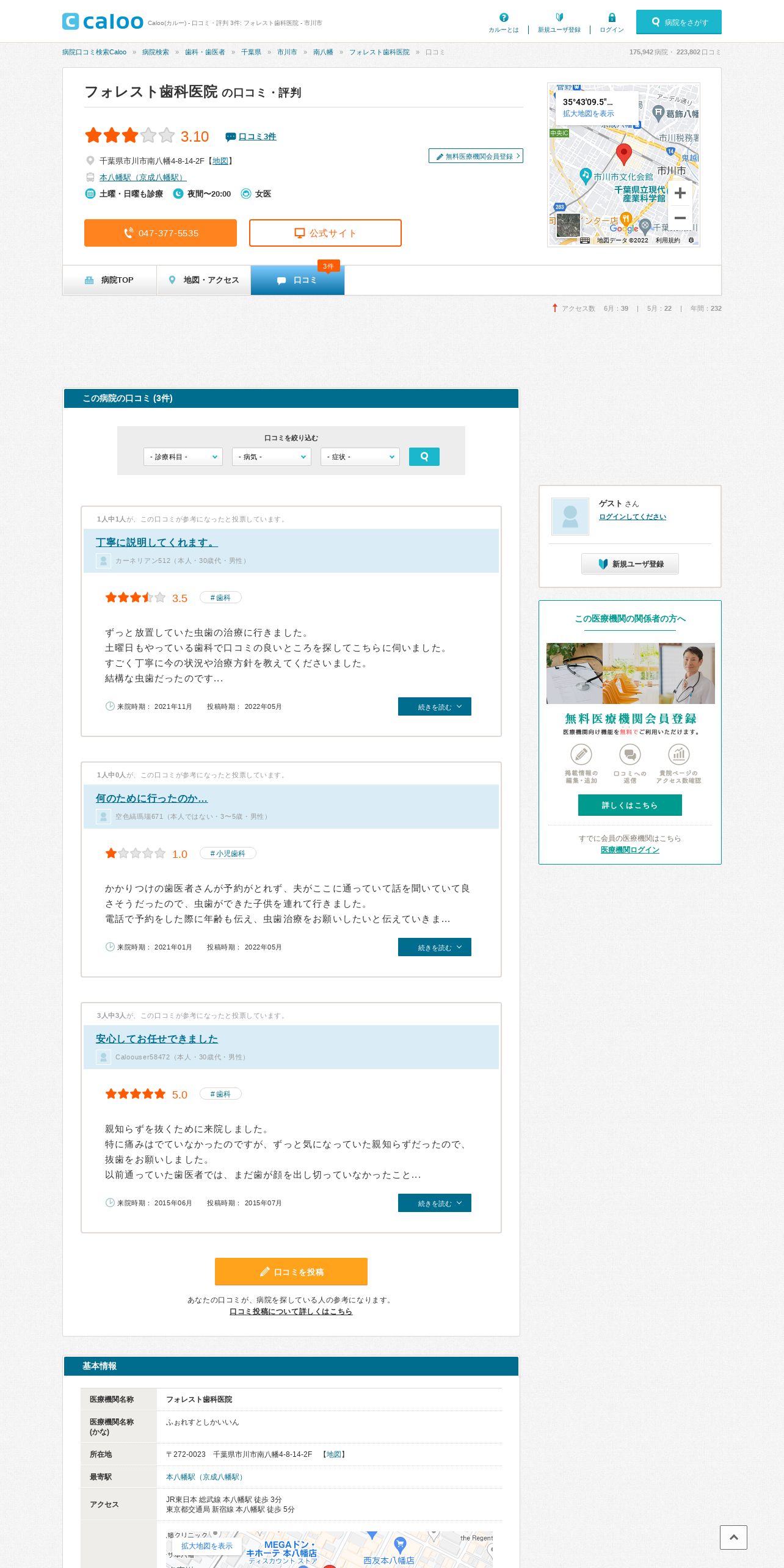Image resolution: width=784 pixels, height=1568 pixels.
Task: Open 口コミ投稿について詳しくはこちら link
Action: point(291,1312)
